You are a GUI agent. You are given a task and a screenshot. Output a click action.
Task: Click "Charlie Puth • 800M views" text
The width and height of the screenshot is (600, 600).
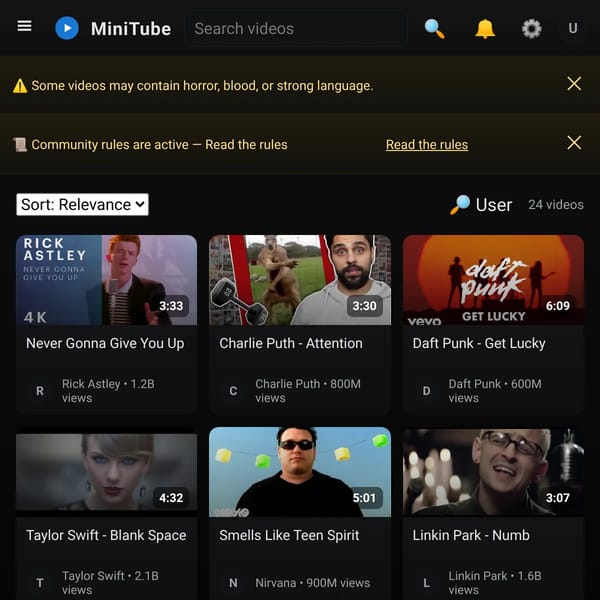point(308,391)
